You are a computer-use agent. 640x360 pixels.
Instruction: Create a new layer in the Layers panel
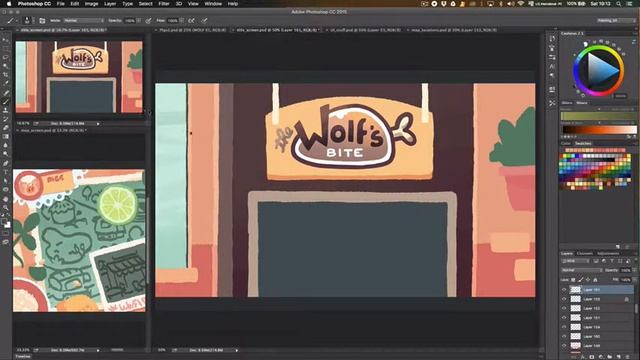tap(619, 357)
